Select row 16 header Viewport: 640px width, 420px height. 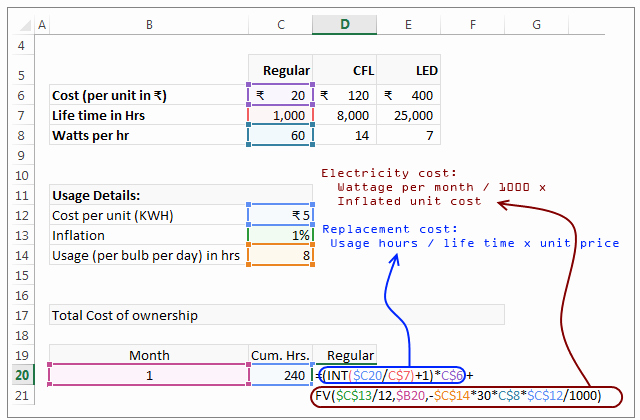(21, 296)
